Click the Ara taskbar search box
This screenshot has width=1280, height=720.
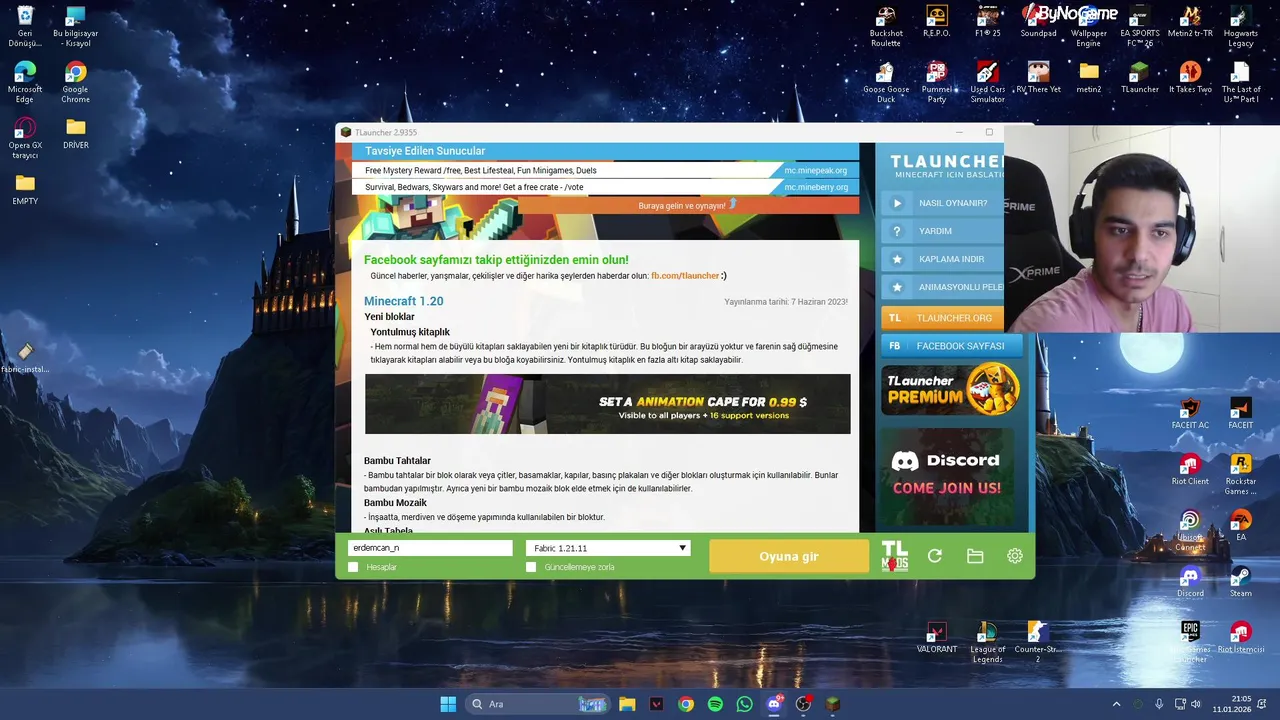click(x=539, y=704)
